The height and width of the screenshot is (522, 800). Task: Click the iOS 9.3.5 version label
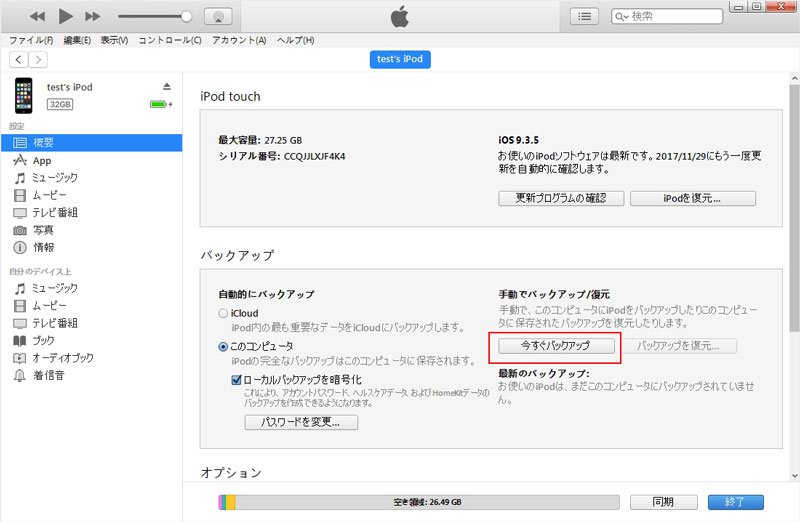[518, 140]
